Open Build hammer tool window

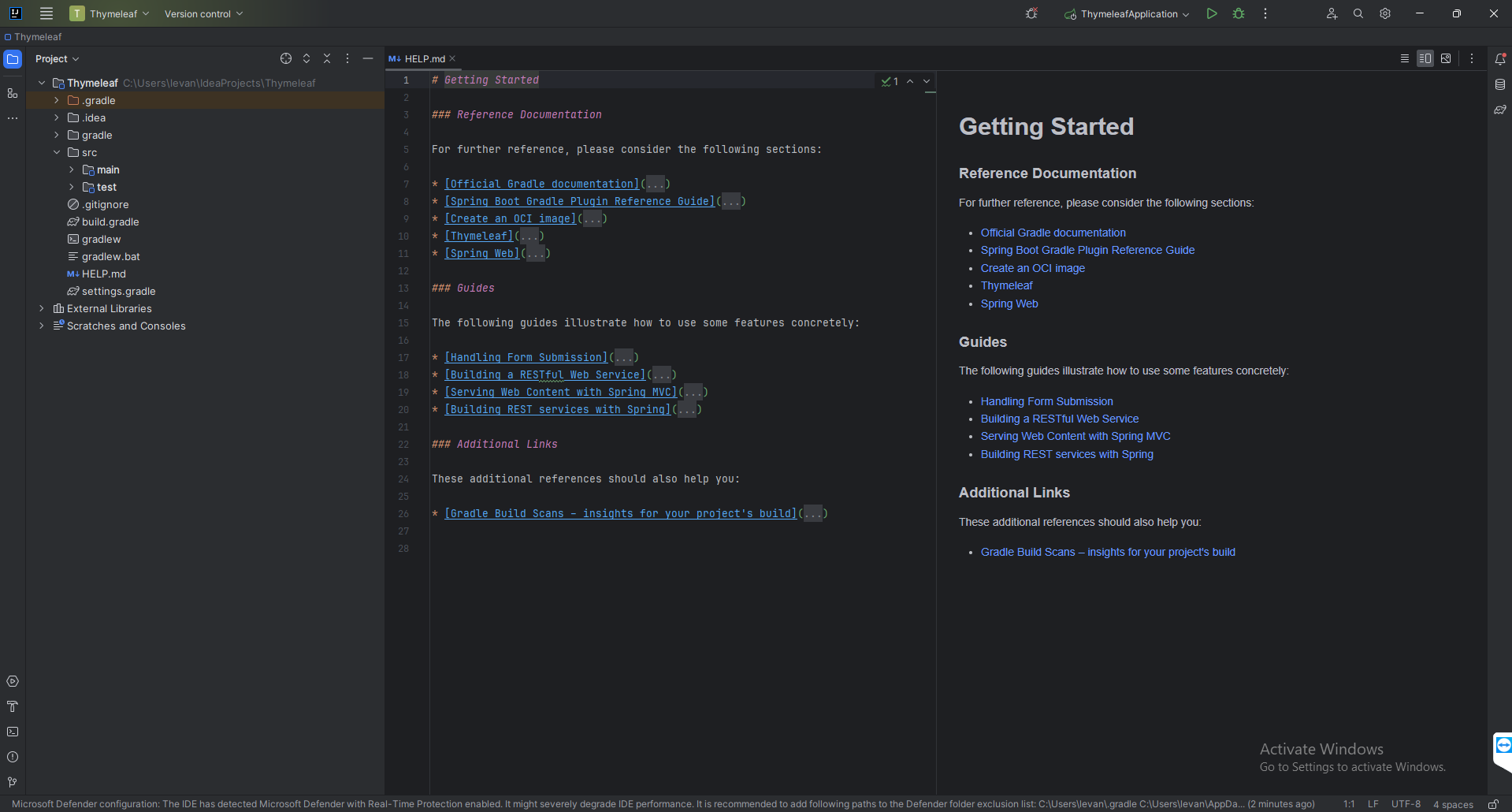13,706
